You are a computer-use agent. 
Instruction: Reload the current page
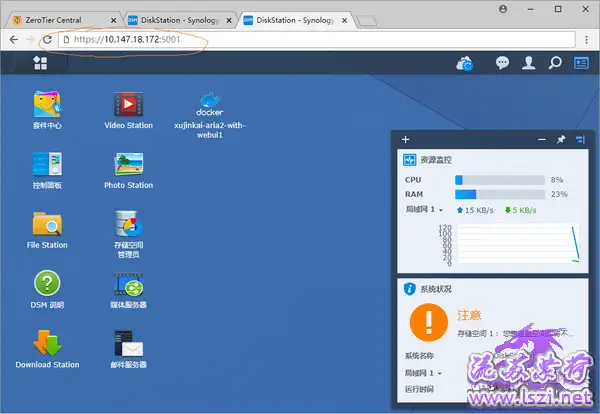[x=47, y=39]
